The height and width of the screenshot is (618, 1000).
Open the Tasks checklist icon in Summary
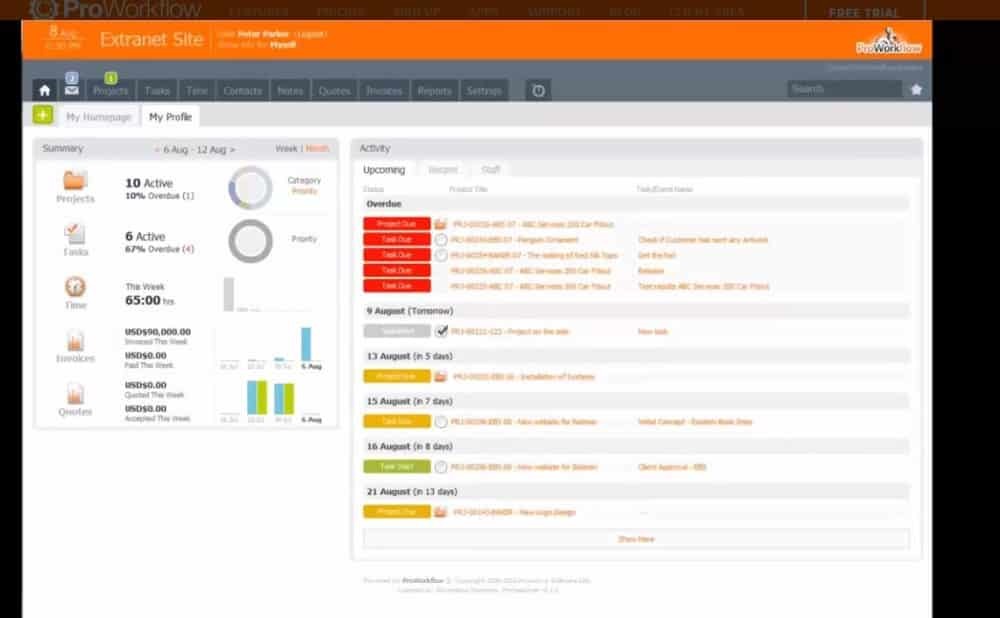[75, 234]
